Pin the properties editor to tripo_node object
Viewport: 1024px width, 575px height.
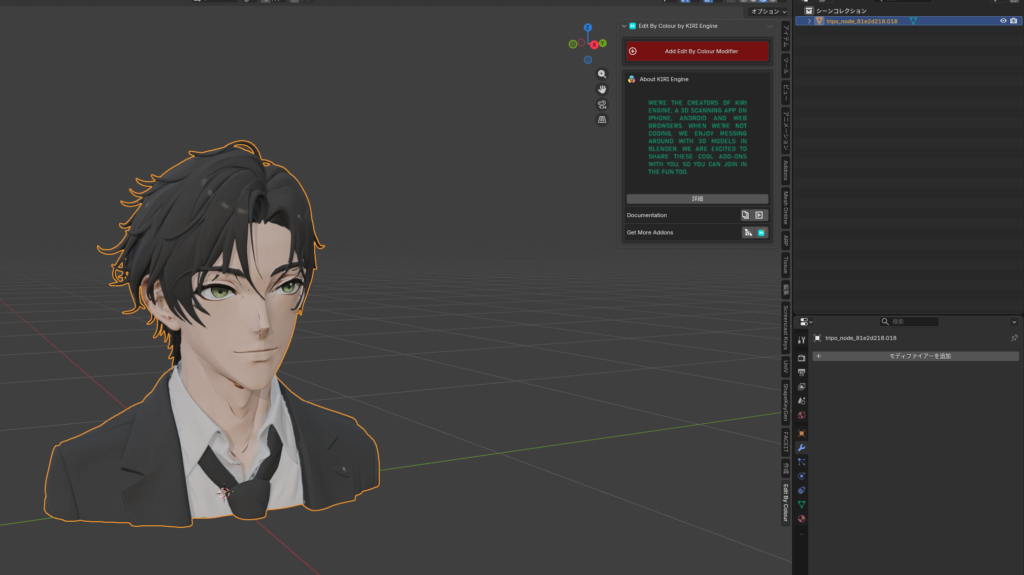tap(1014, 338)
